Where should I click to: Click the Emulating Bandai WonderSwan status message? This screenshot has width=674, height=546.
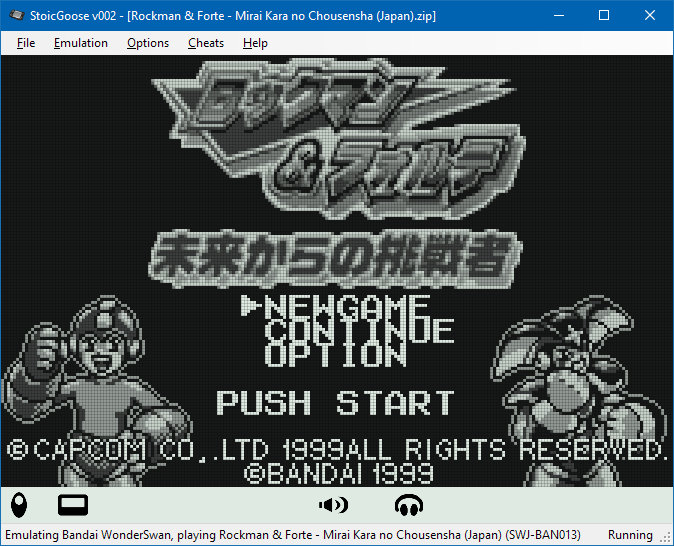292,535
